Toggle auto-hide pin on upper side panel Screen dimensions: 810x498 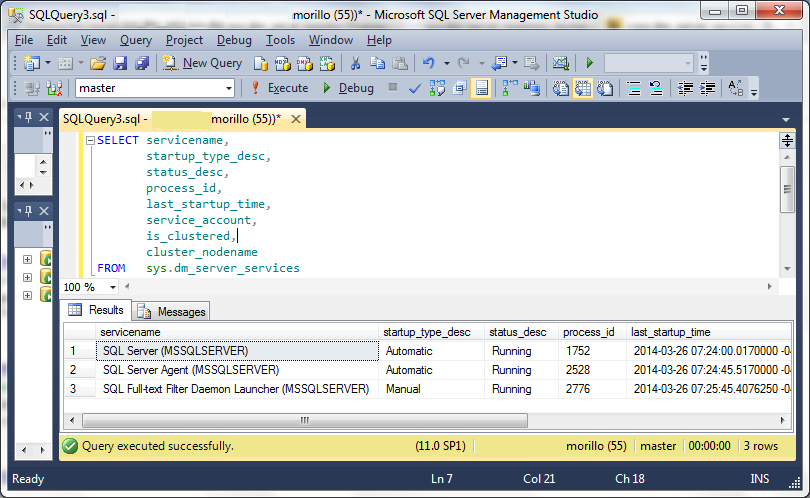(x=28, y=117)
